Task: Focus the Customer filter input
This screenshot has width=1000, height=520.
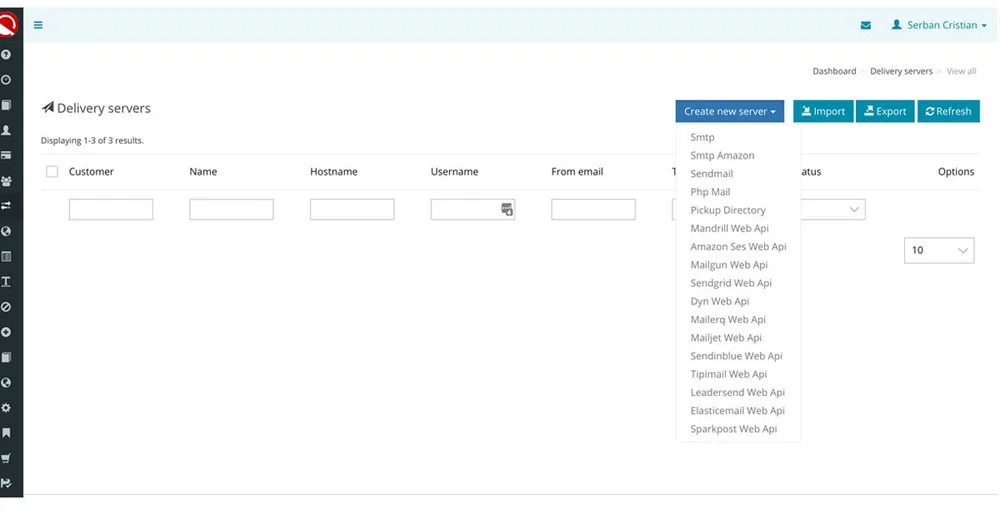Action: [111, 209]
